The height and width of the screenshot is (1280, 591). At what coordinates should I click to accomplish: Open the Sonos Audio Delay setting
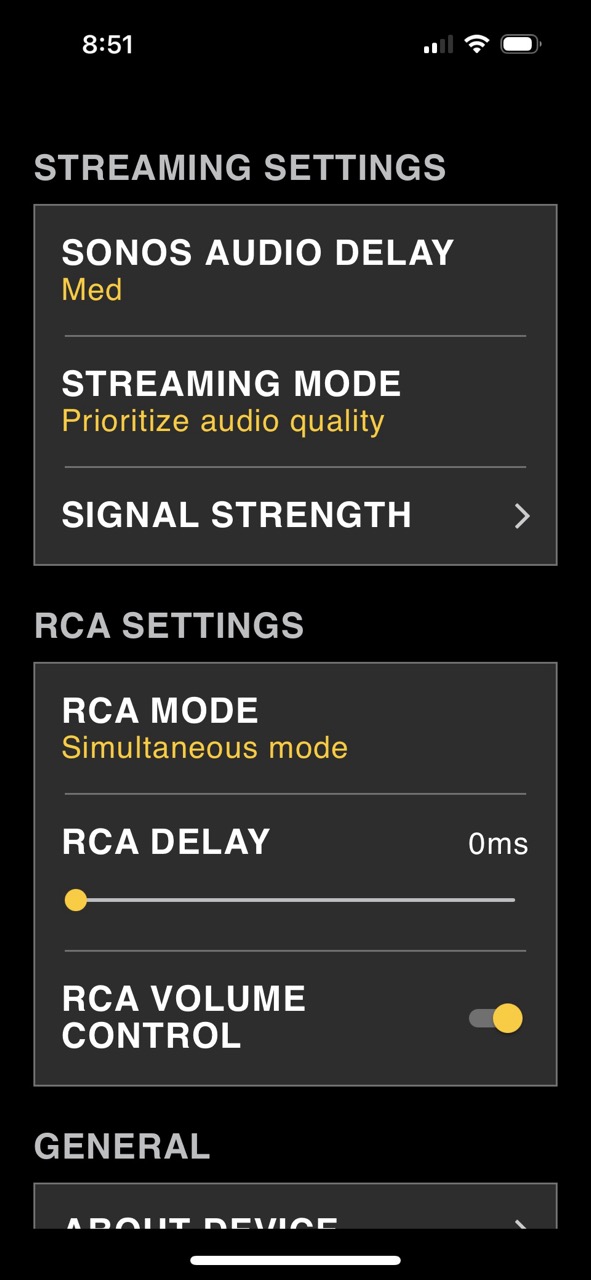tap(295, 270)
